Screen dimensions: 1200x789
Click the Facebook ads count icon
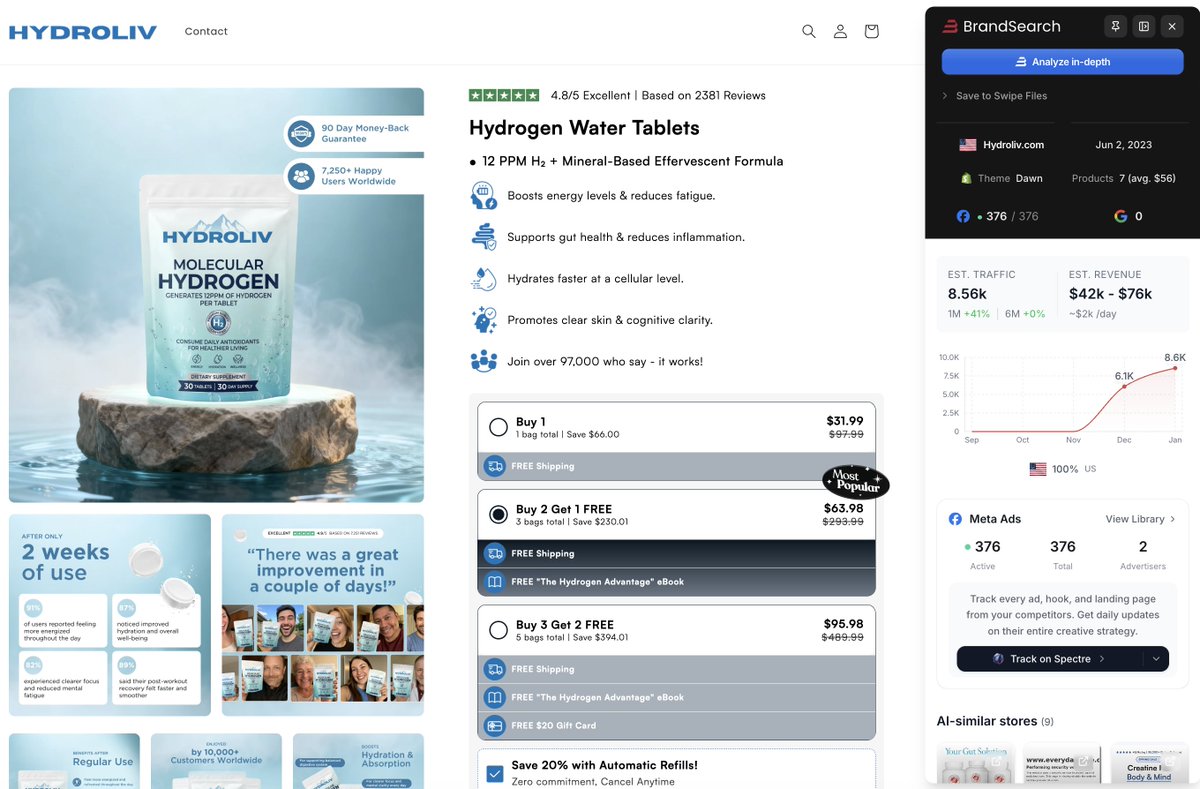click(x=964, y=216)
